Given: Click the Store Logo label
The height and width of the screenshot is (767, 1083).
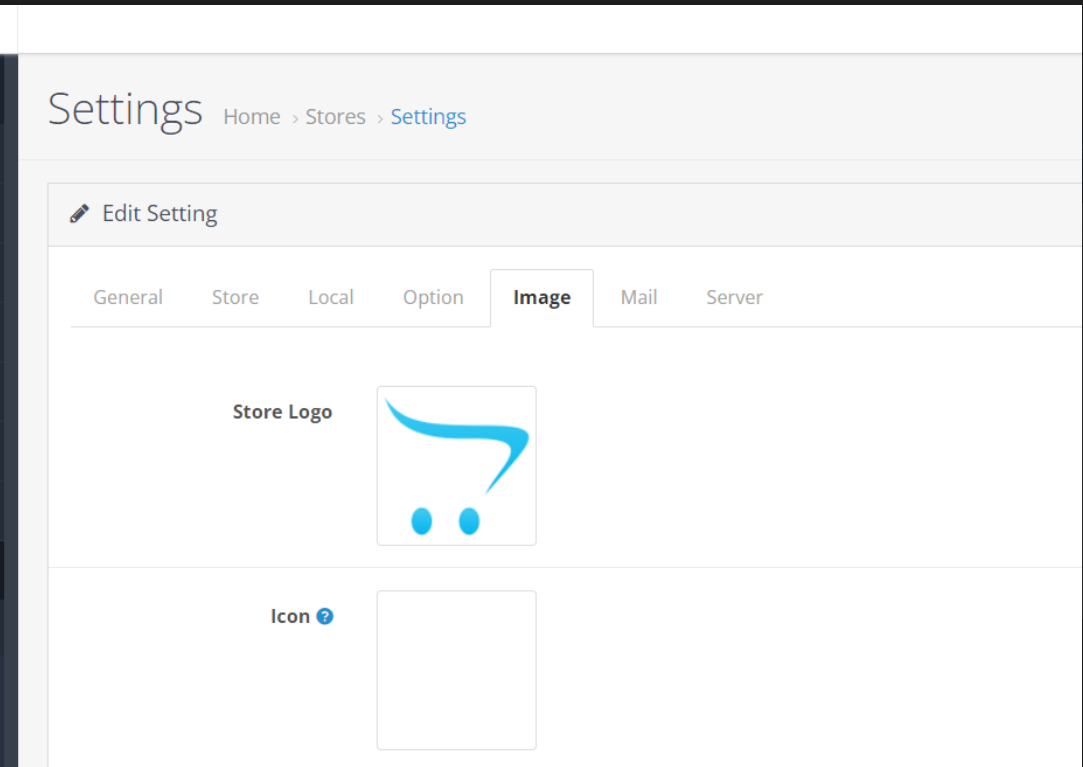Looking at the screenshot, I should (x=282, y=412).
